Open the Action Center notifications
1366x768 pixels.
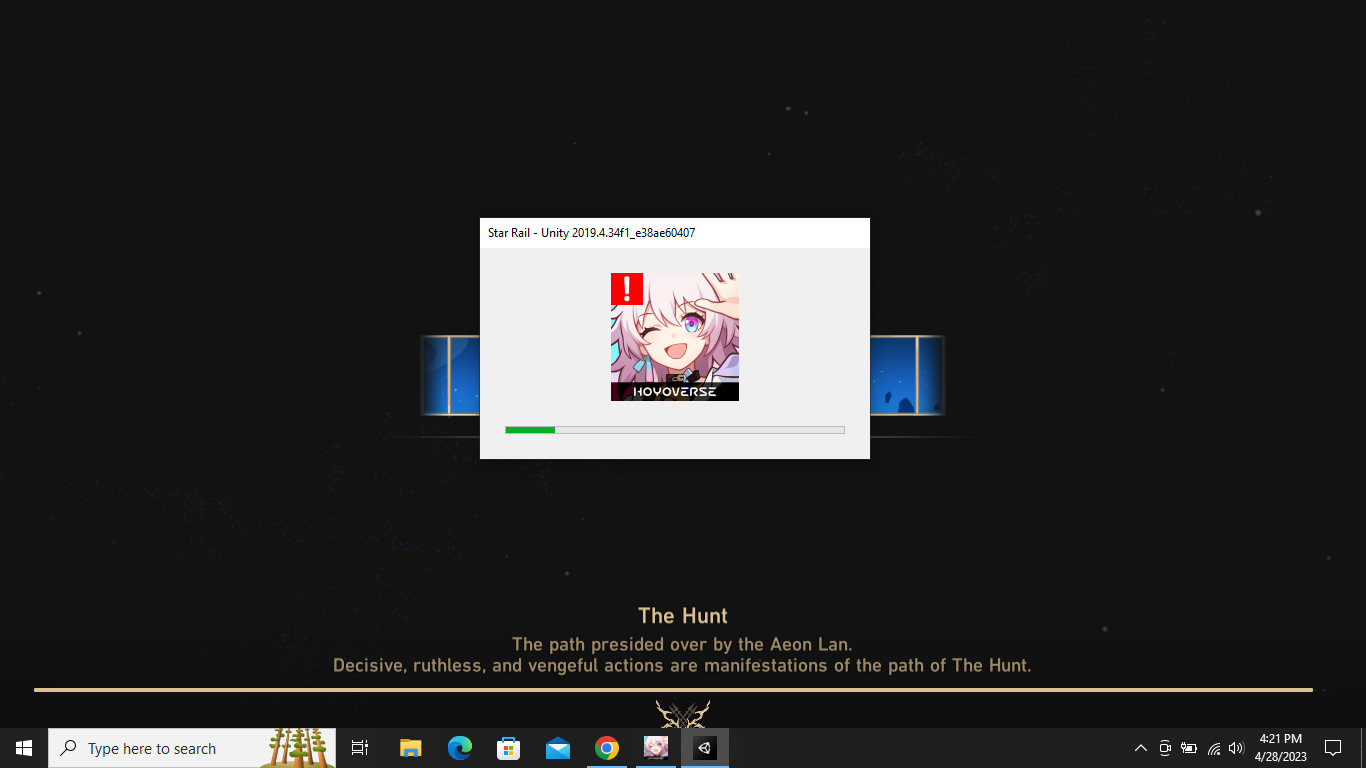pyautogui.click(x=1333, y=748)
